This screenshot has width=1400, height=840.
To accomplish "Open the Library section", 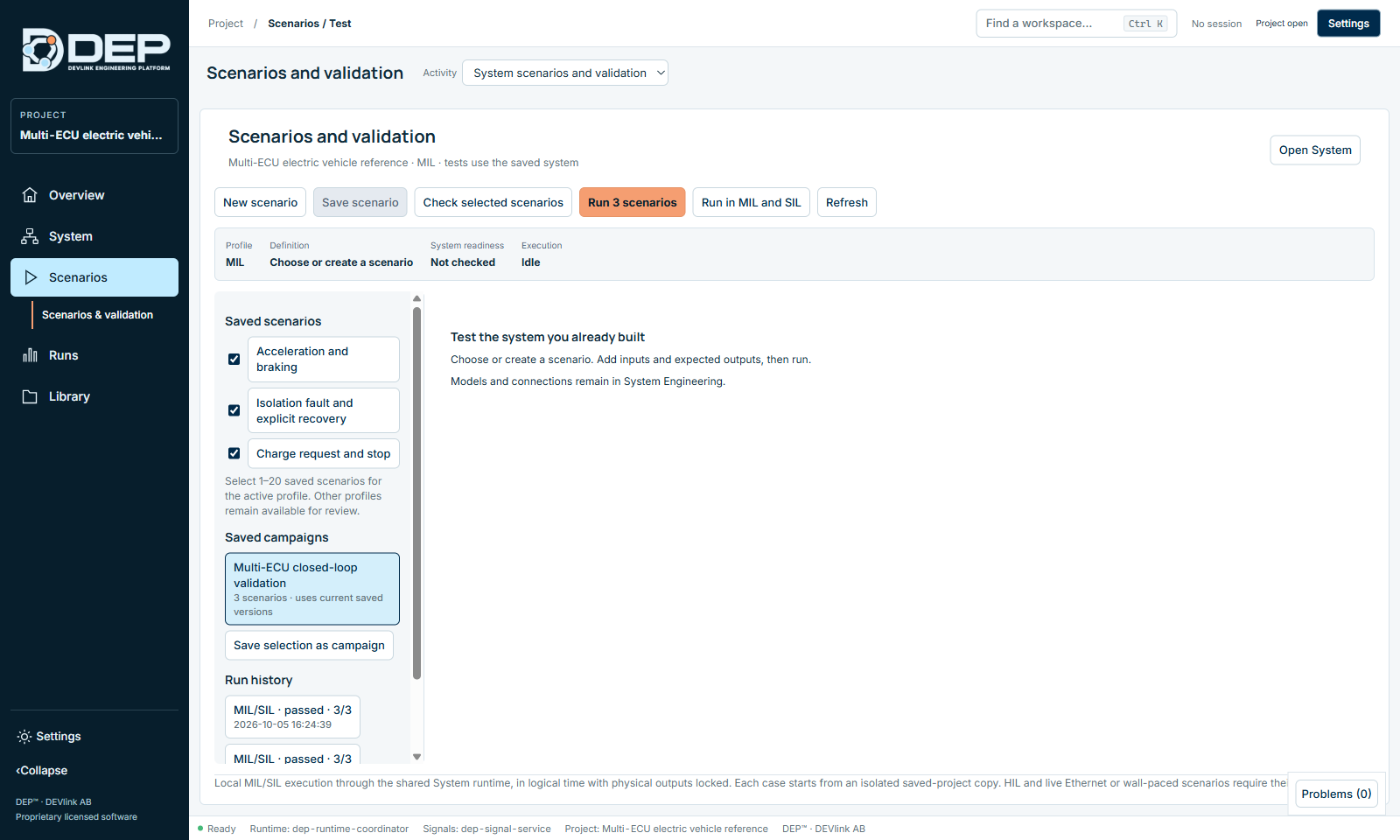I will [x=94, y=396].
